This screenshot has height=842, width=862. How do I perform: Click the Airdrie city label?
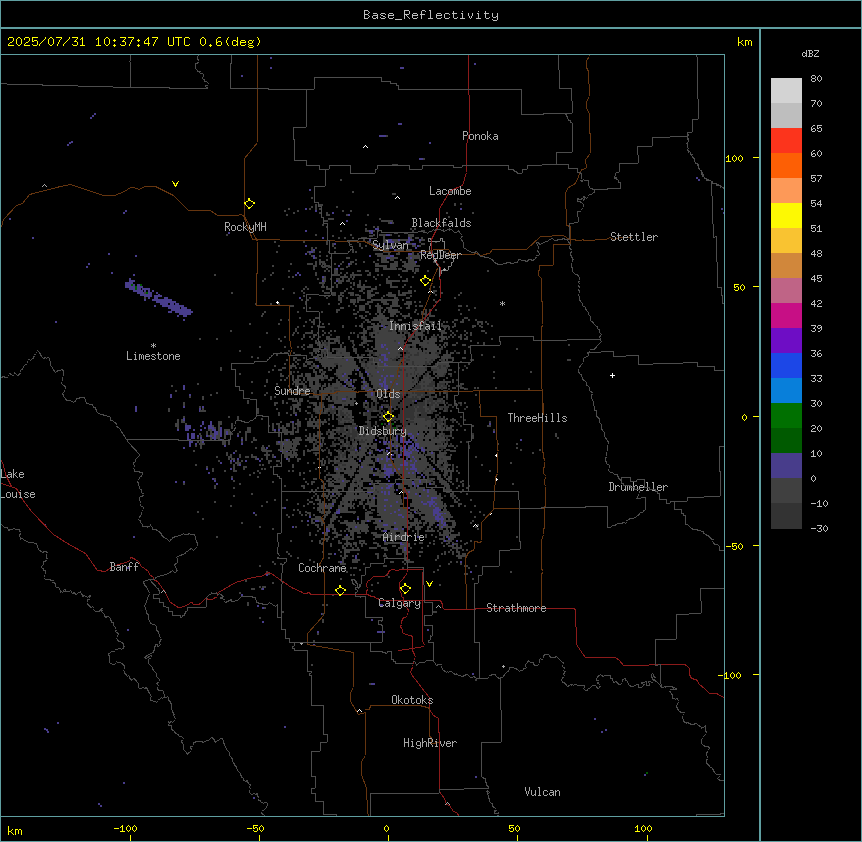404,537
